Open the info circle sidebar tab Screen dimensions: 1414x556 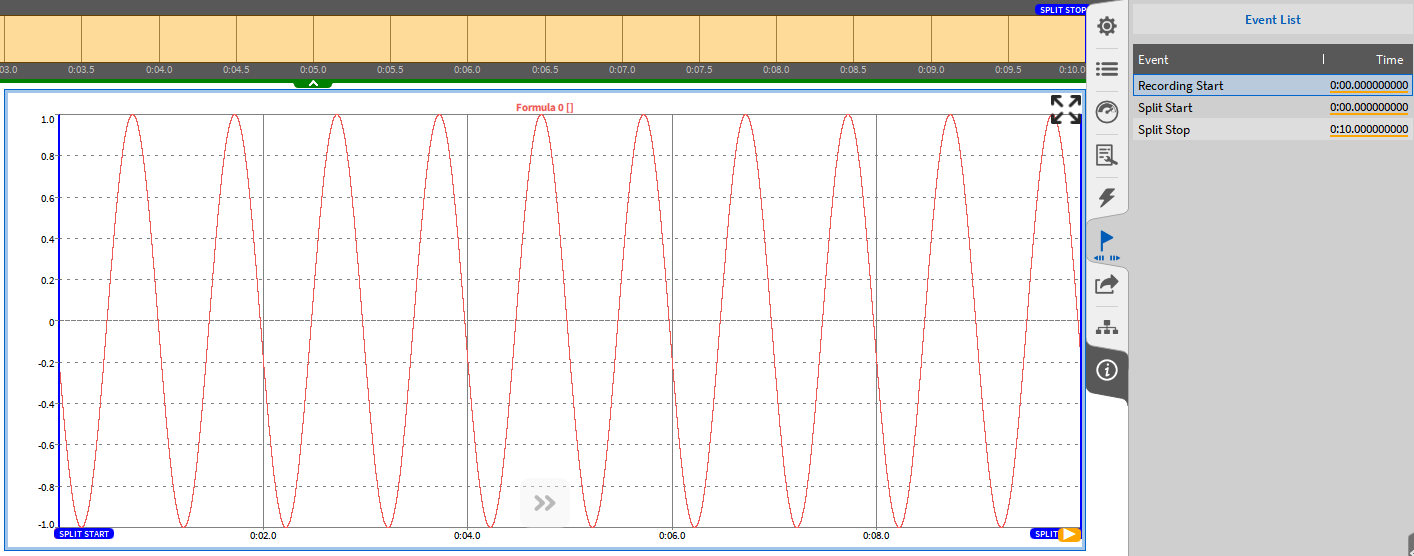pos(1107,371)
